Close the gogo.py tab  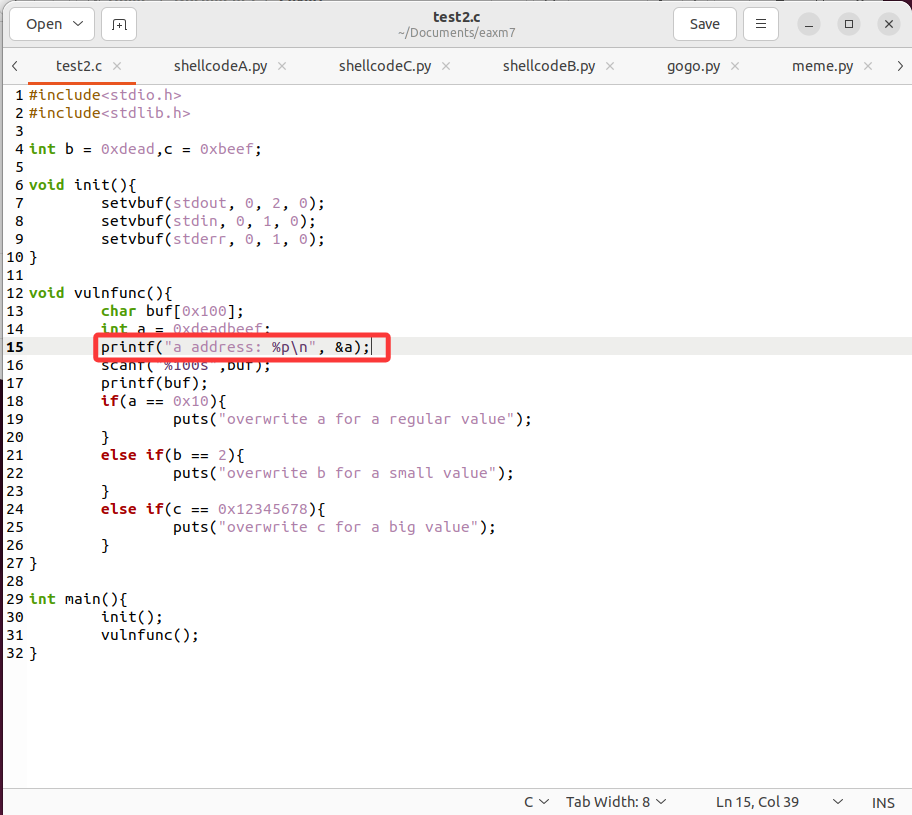click(x=736, y=66)
